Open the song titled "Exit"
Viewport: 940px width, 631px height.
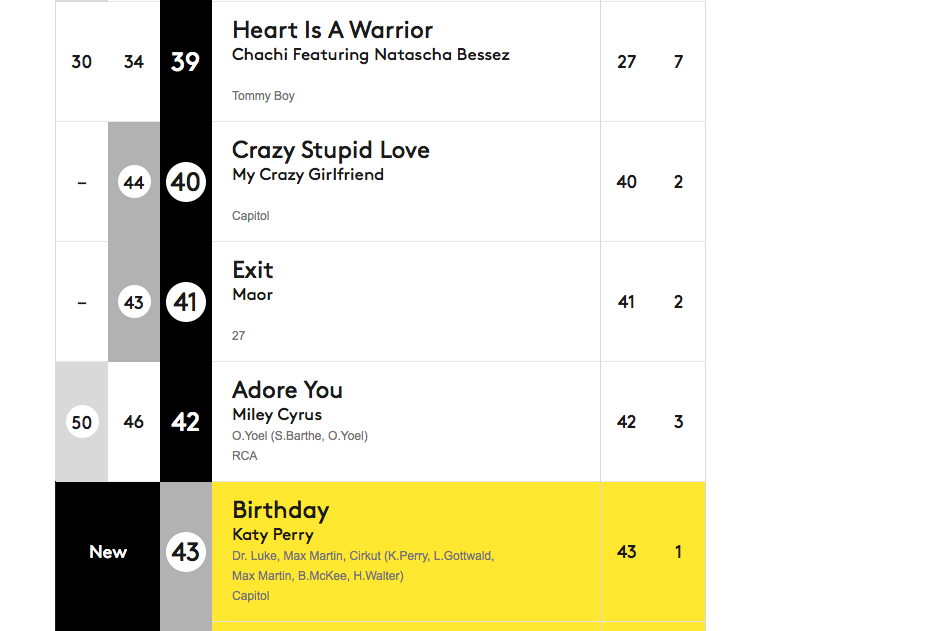[x=253, y=270]
